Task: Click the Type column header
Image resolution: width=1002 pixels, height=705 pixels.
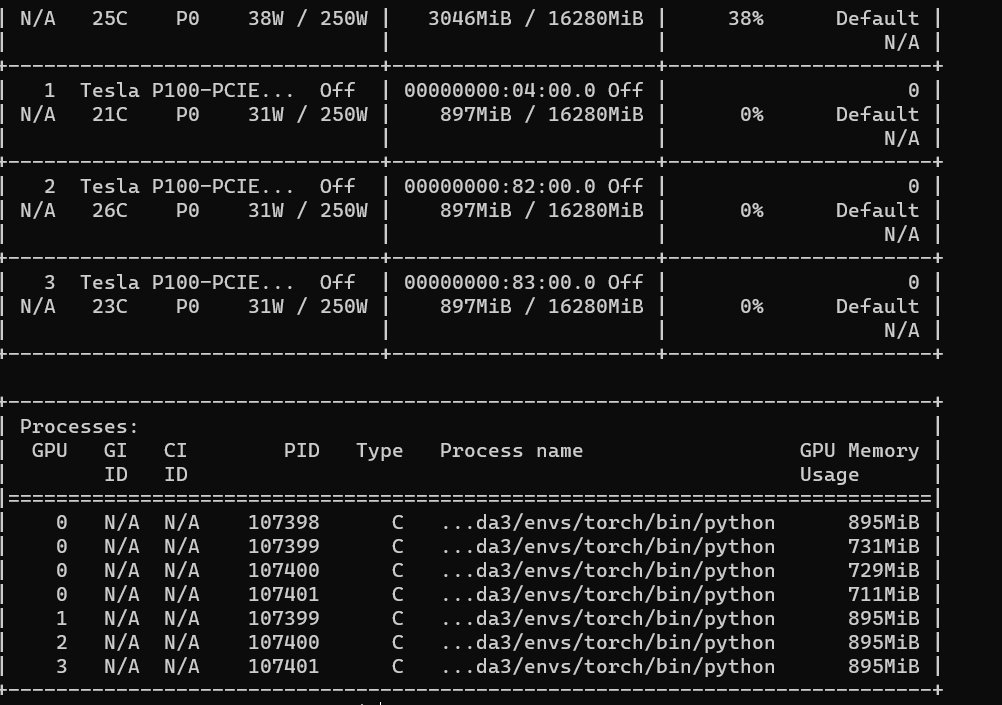Action: [x=379, y=450]
